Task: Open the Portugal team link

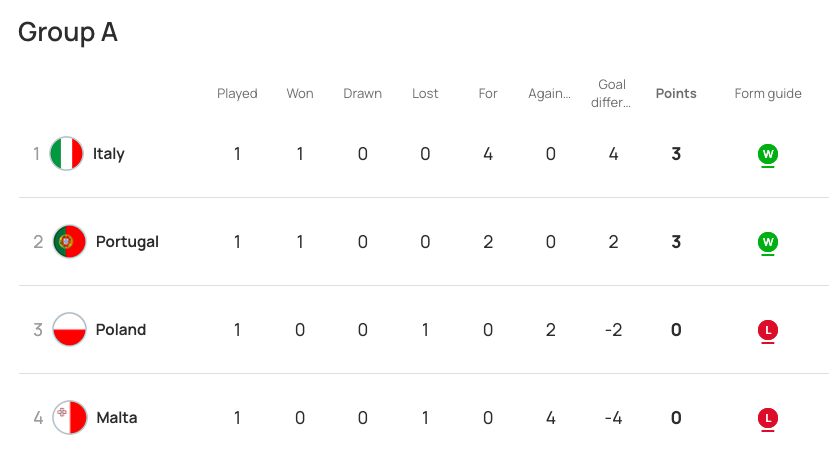Action: coord(127,242)
